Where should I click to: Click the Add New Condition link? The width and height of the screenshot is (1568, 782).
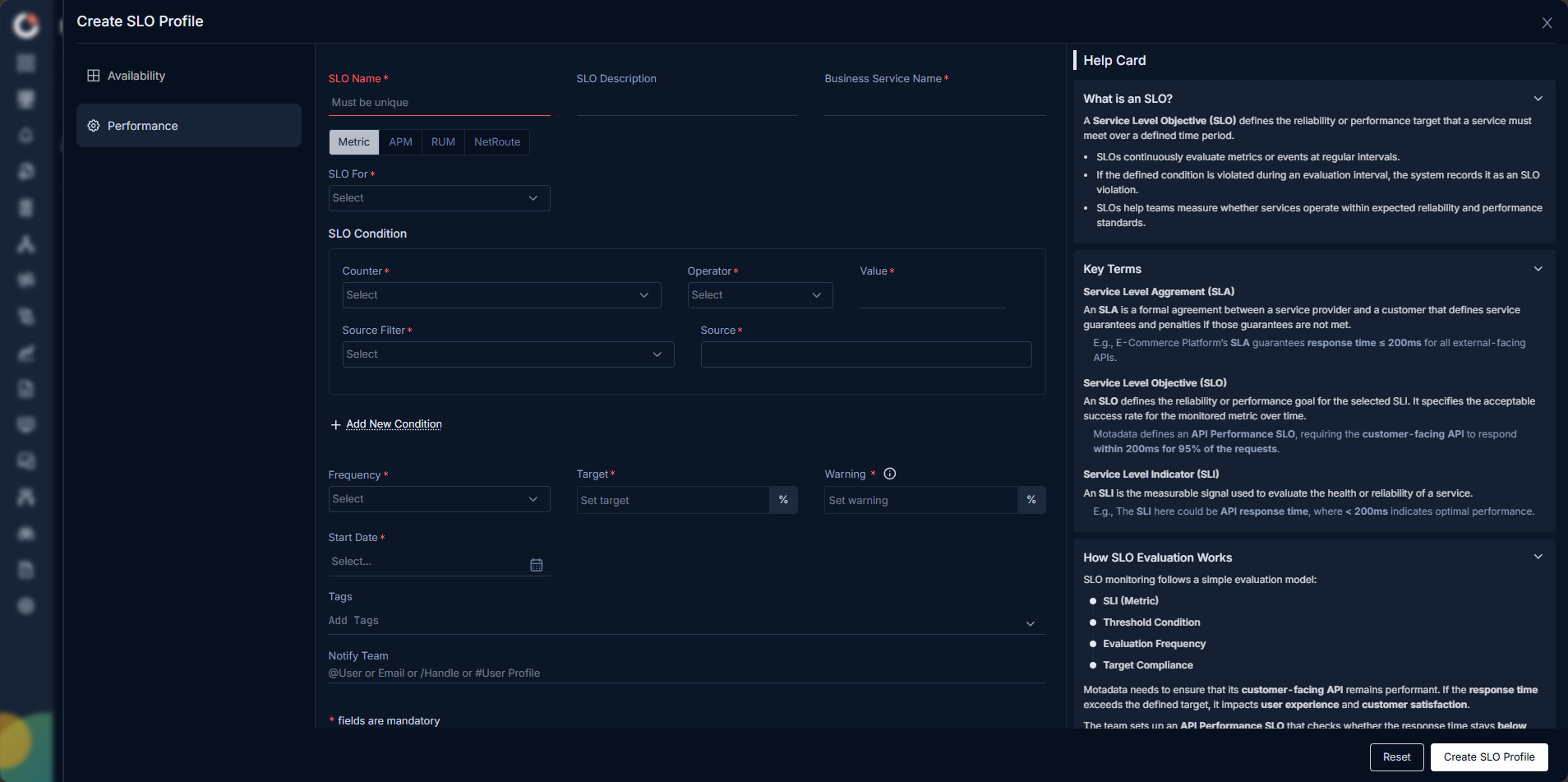(394, 424)
